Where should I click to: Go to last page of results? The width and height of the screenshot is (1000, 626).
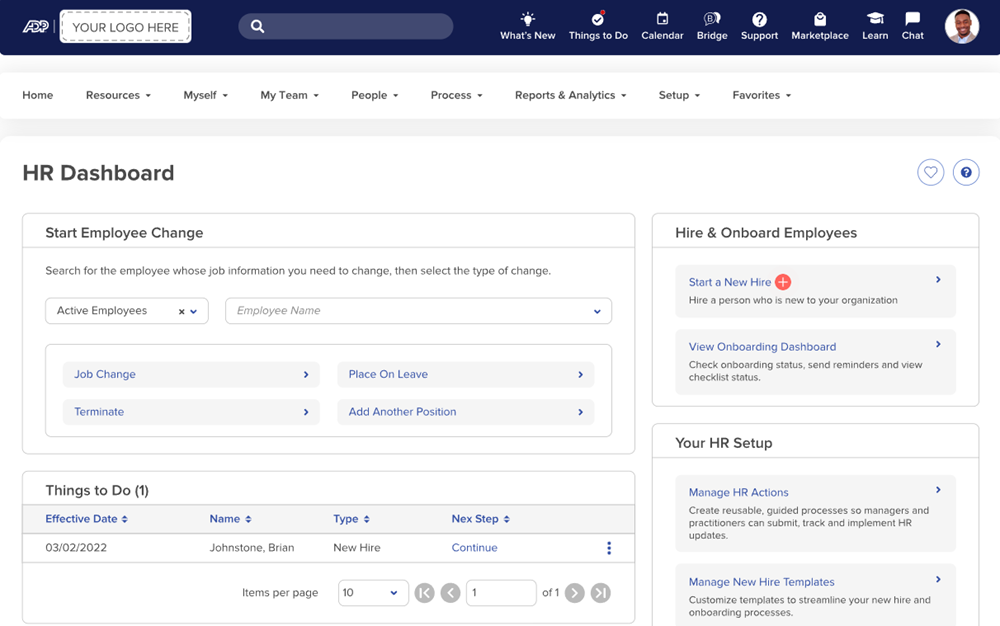tap(600, 593)
